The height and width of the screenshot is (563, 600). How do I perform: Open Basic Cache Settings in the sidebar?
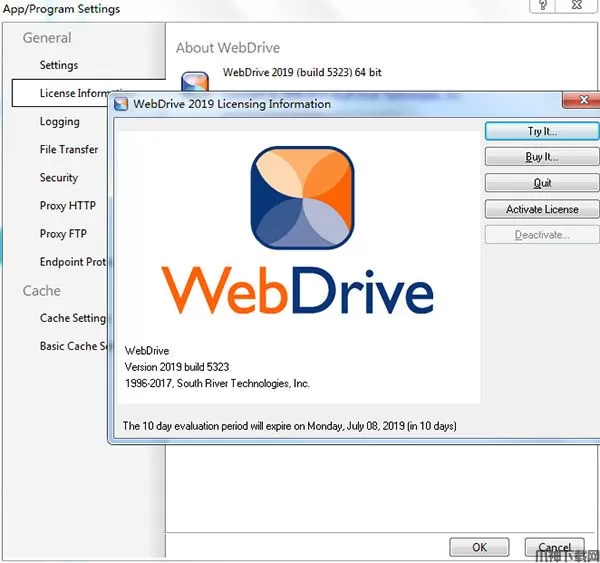[x=74, y=346]
